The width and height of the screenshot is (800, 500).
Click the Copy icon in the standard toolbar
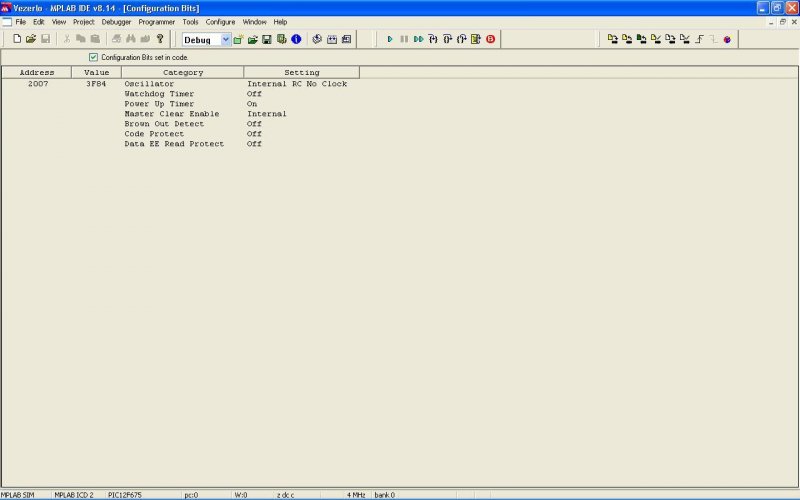81,39
